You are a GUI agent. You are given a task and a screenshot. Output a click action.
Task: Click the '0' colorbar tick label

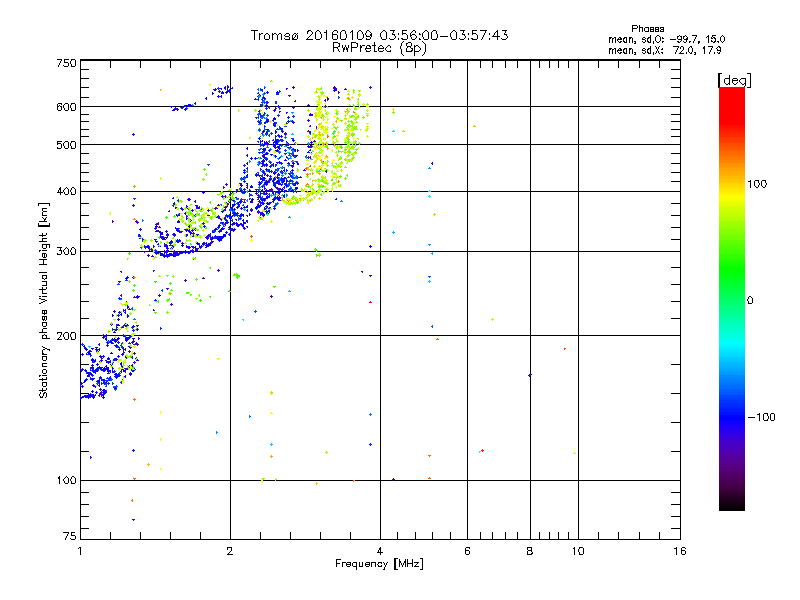pyautogui.click(x=750, y=301)
